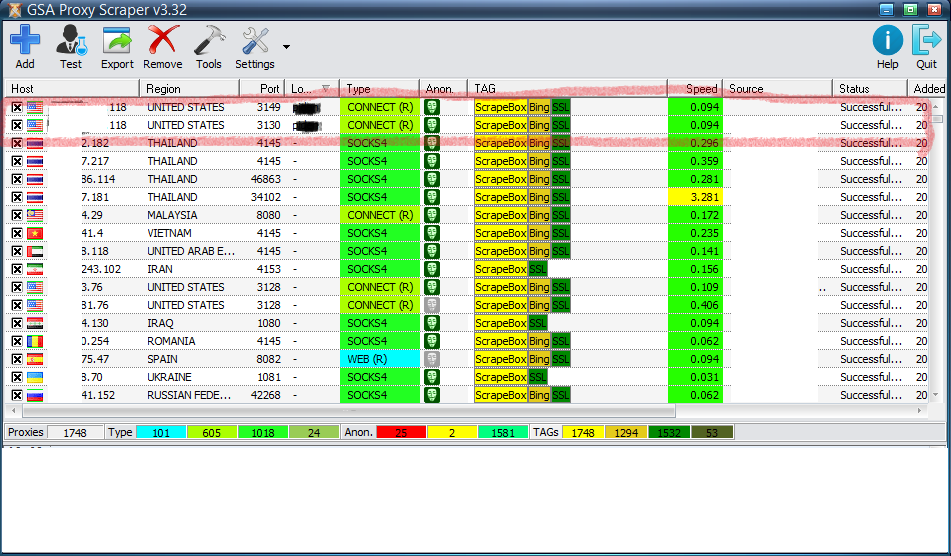Click the Malaysia flag icon
This screenshot has height=556, width=951.
point(35,215)
